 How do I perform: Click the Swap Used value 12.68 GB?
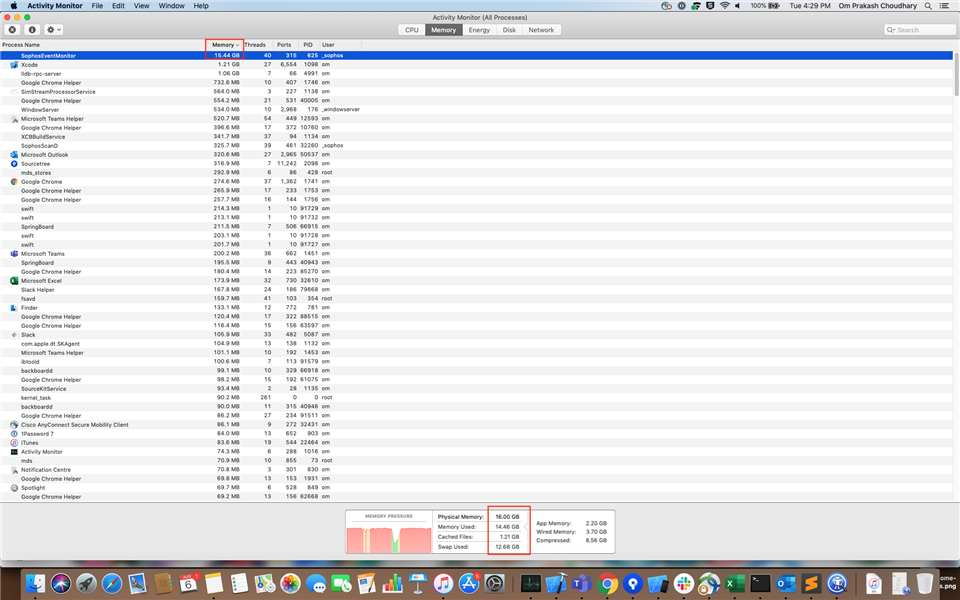507,547
